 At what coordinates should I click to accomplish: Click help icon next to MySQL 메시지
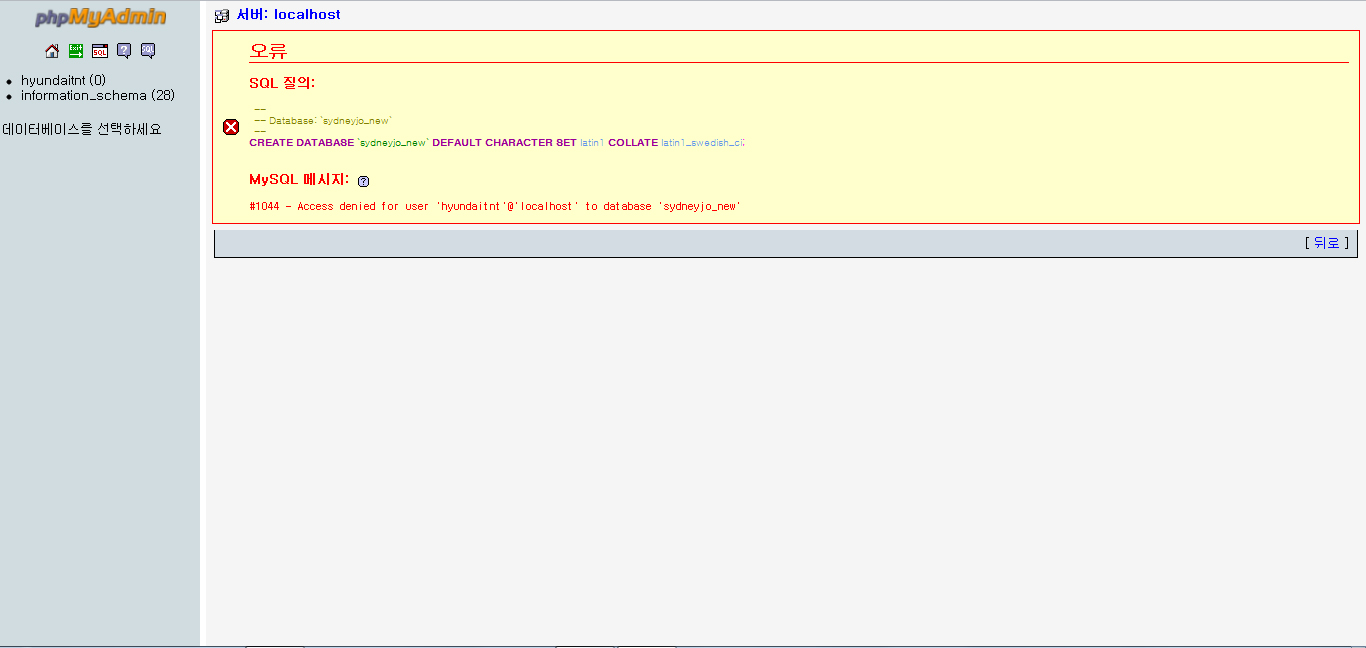pyautogui.click(x=363, y=181)
